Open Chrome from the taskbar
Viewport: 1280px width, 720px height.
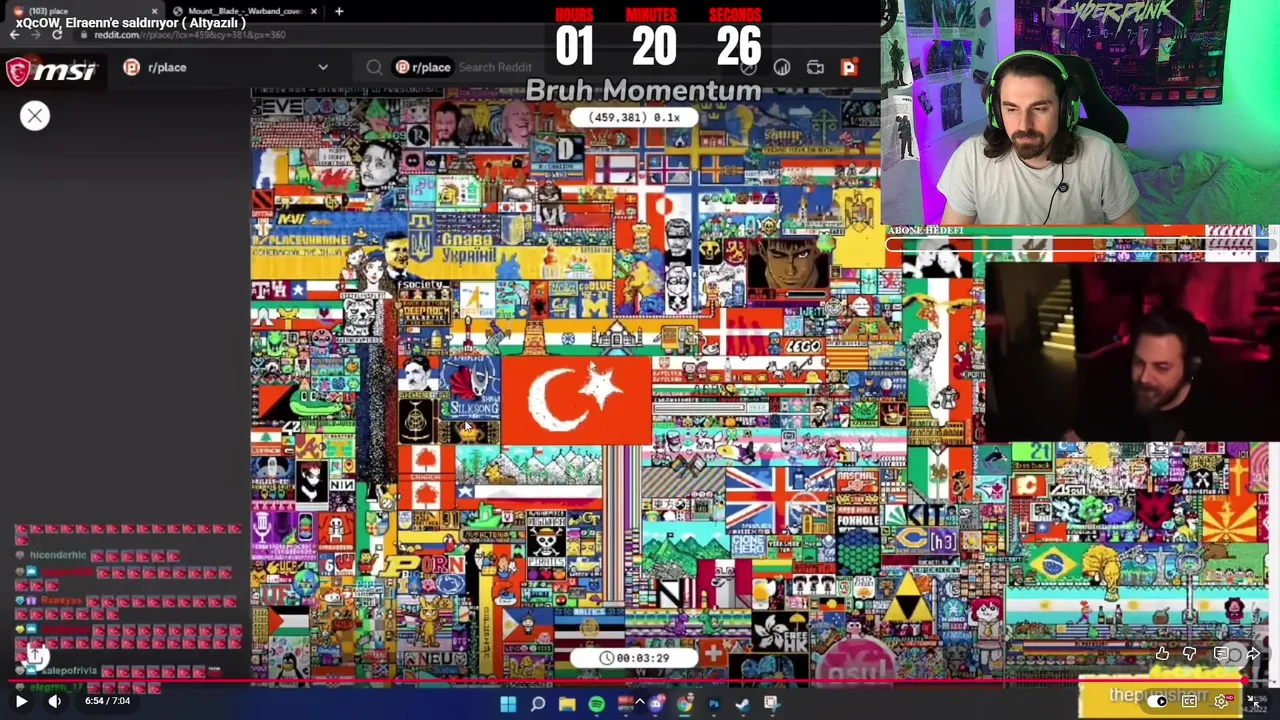tap(685, 704)
